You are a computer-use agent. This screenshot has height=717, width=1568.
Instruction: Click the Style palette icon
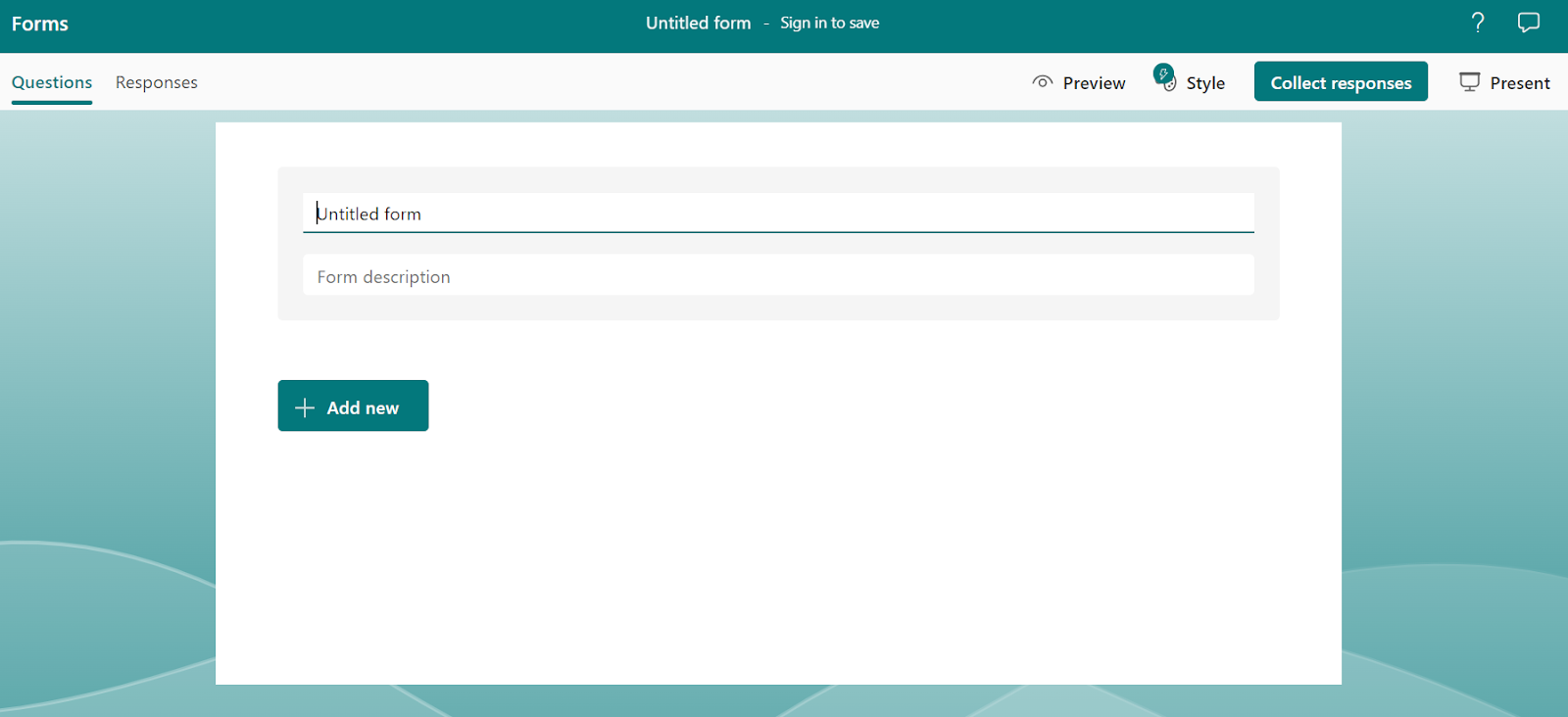pos(1165,78)
